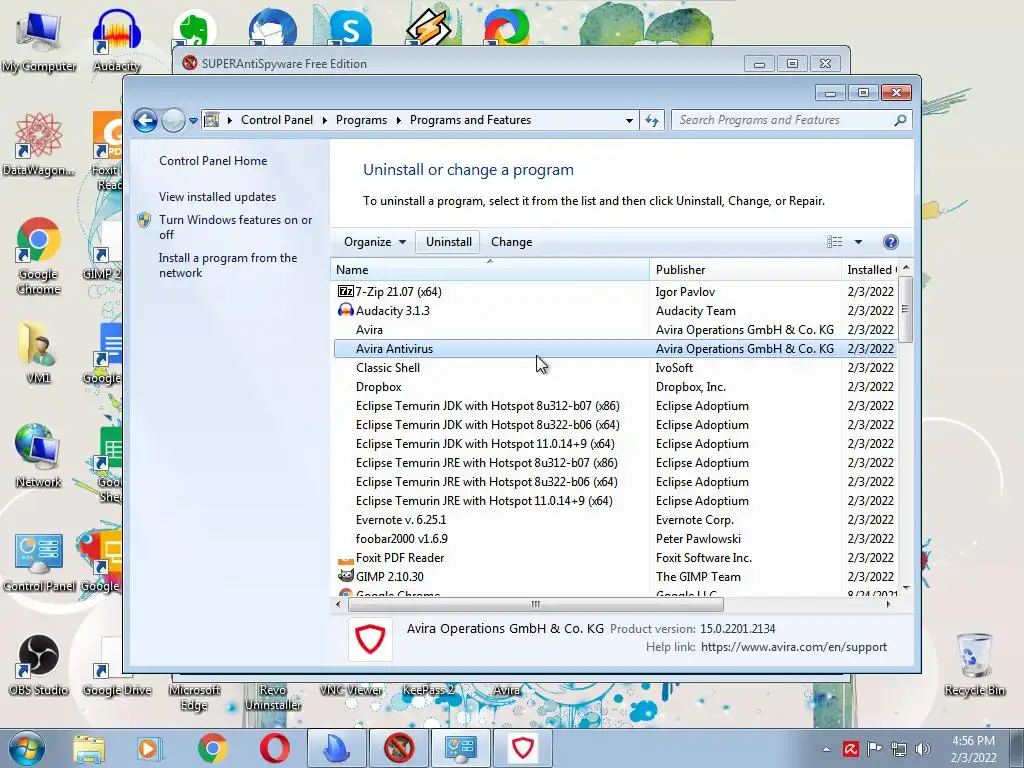Switch to SUPERAntiSpyware taskbar button
Image resolution: width=1024 pixels, height=768 pixels.
(x=399, y=748)
